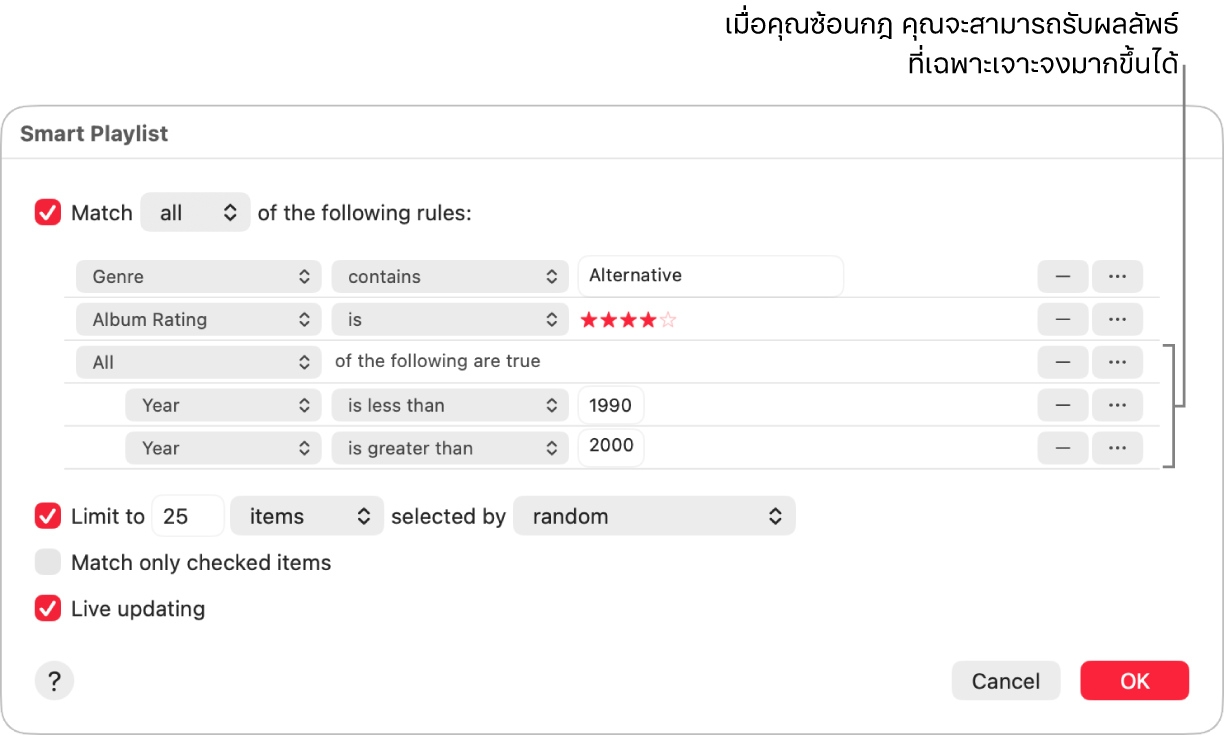
Task: Enable 'Match only checked items'
Action: coord(48,562)
